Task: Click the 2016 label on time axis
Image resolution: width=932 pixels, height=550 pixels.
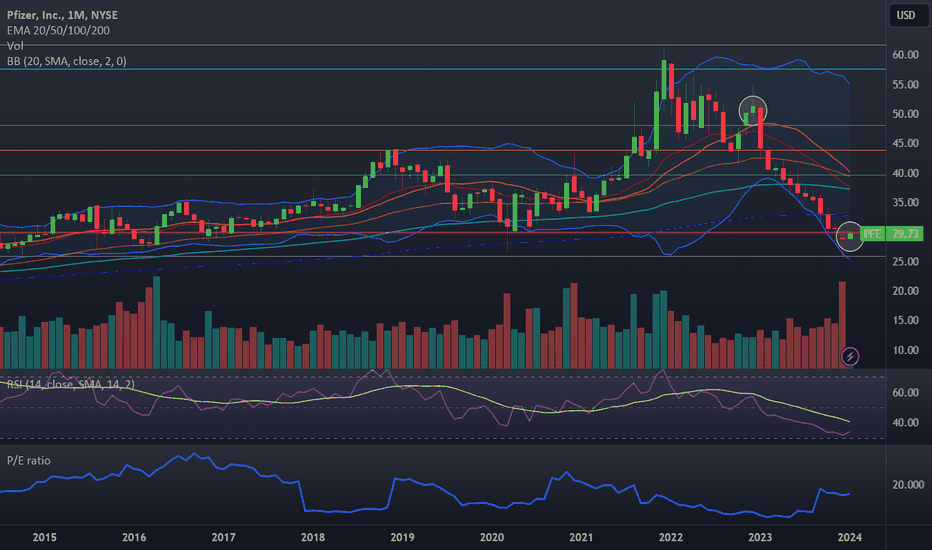Action: tap(134, 538)
